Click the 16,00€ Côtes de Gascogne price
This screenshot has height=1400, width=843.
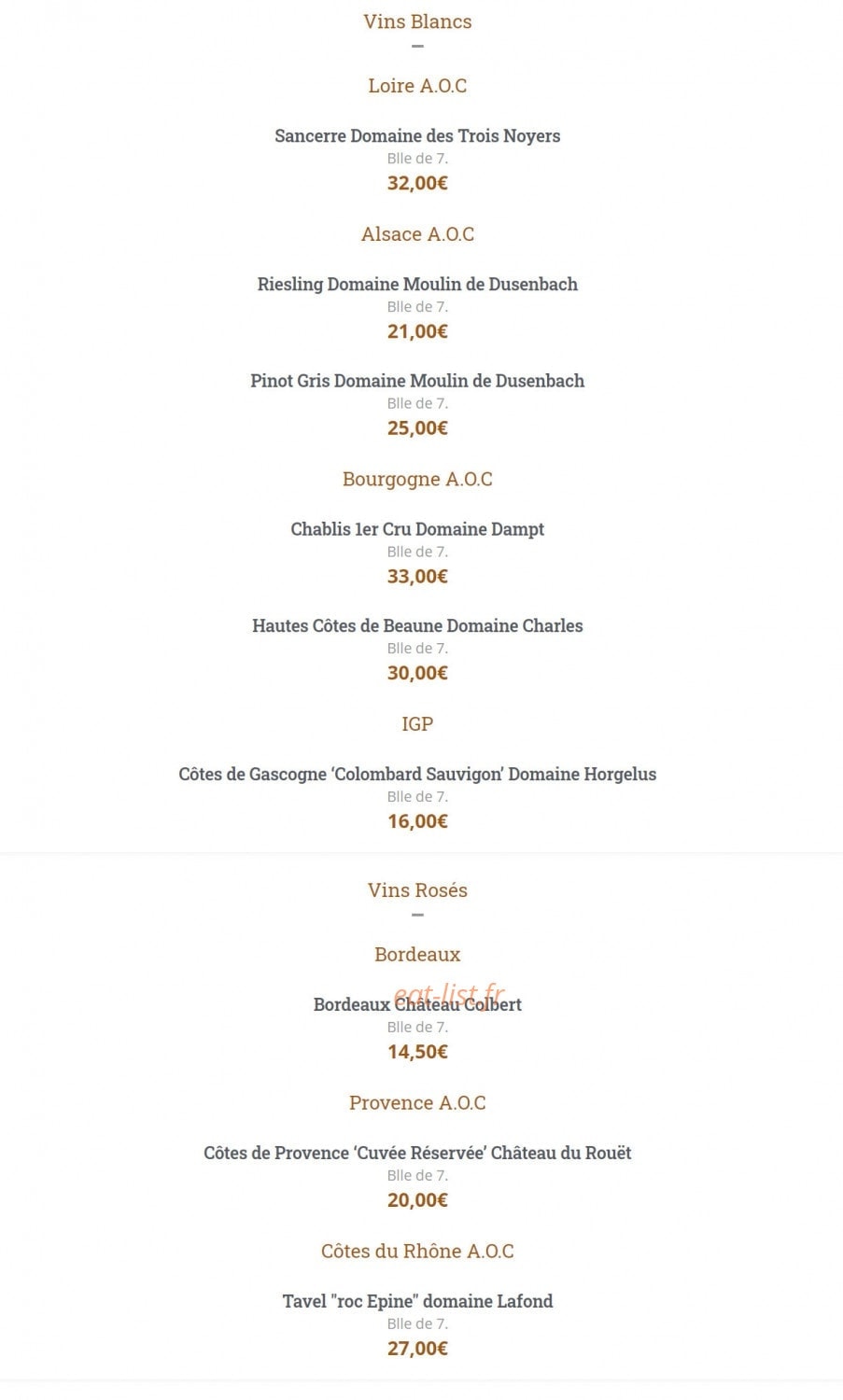(417, 821)
